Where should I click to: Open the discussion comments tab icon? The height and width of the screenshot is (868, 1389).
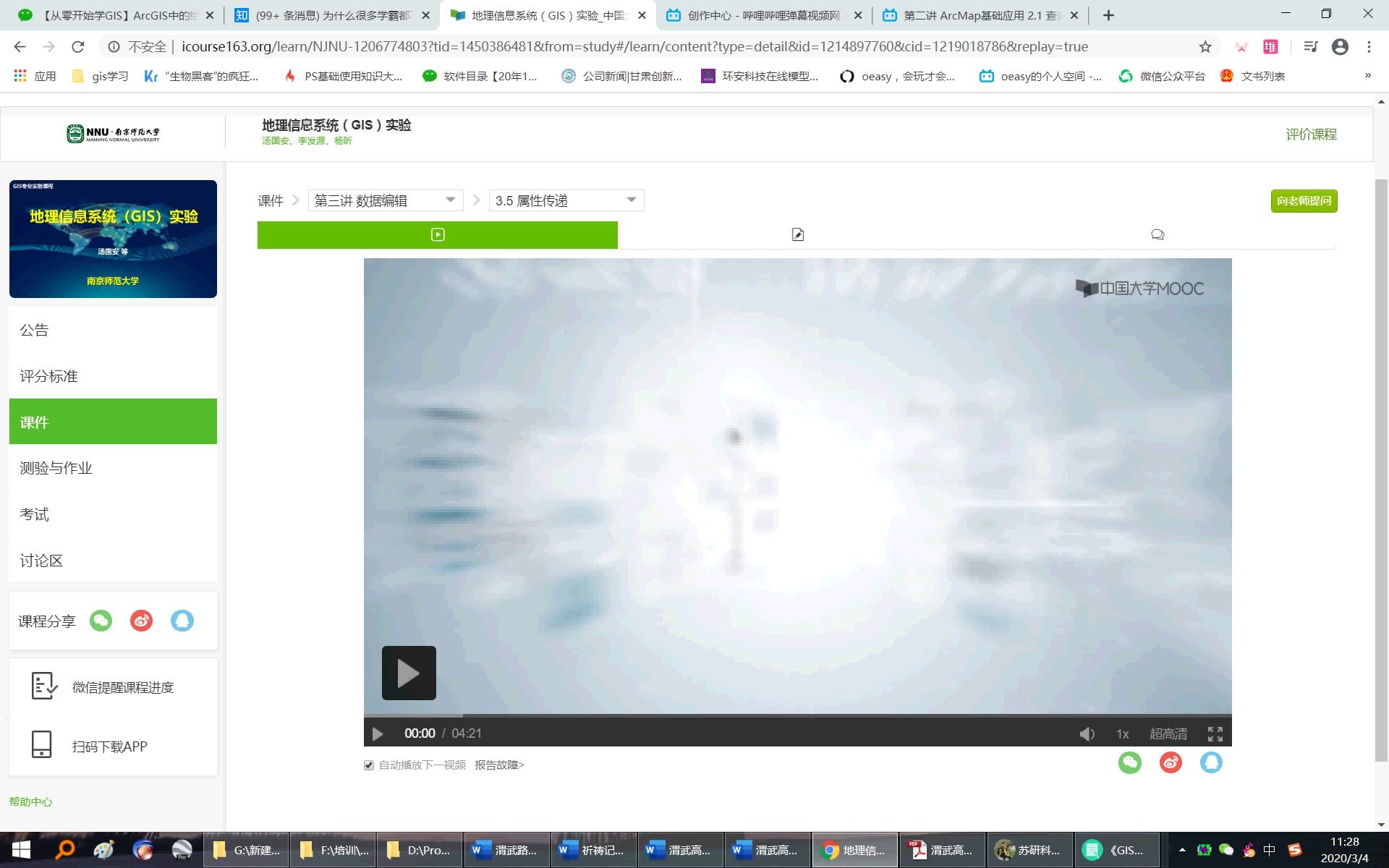(1157, 234)
